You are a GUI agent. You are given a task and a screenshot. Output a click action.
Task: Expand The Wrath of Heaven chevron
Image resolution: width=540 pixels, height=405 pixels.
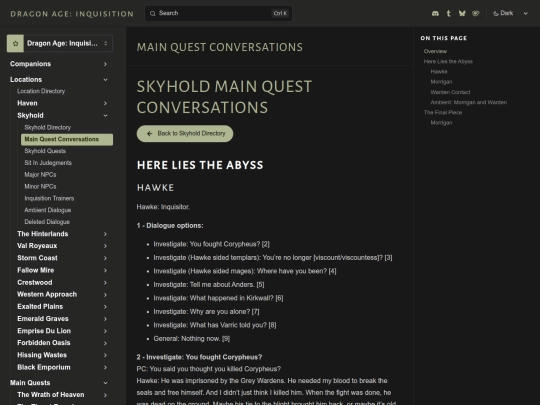coord(105,395)
